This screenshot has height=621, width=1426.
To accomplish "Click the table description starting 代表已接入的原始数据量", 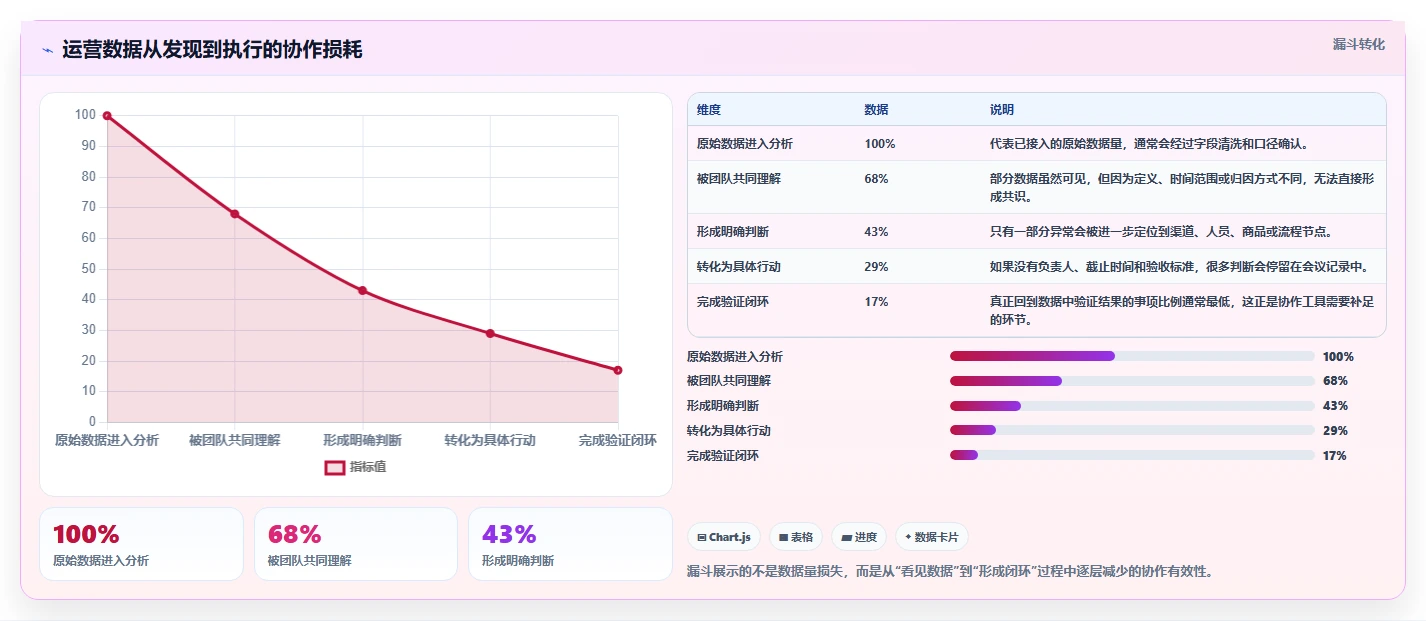I will coord(1150,144).
